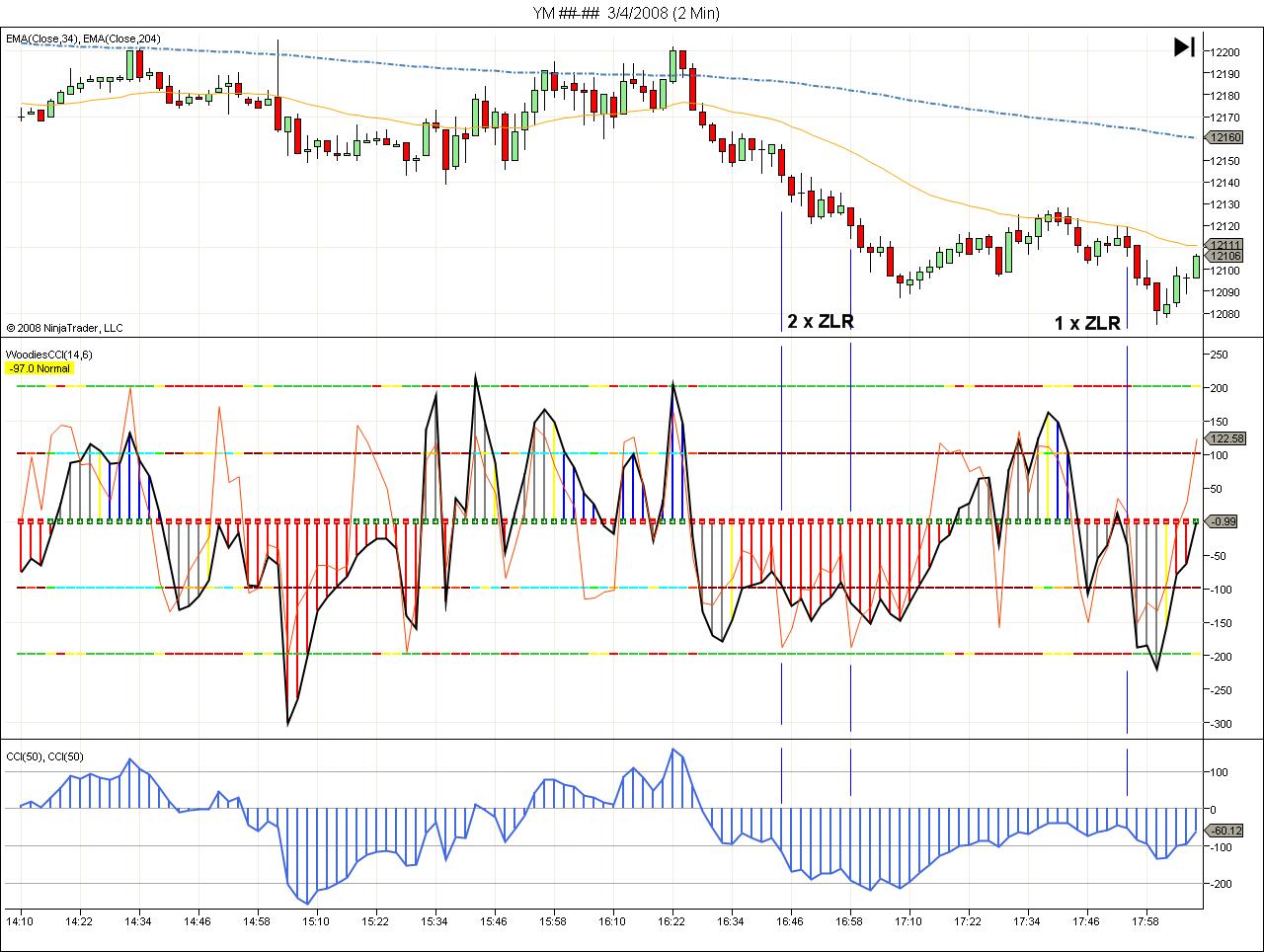This screenshot has width=1264, height=952.
Task: Click the 12200 price axis label
Action: pos(1224,52)
